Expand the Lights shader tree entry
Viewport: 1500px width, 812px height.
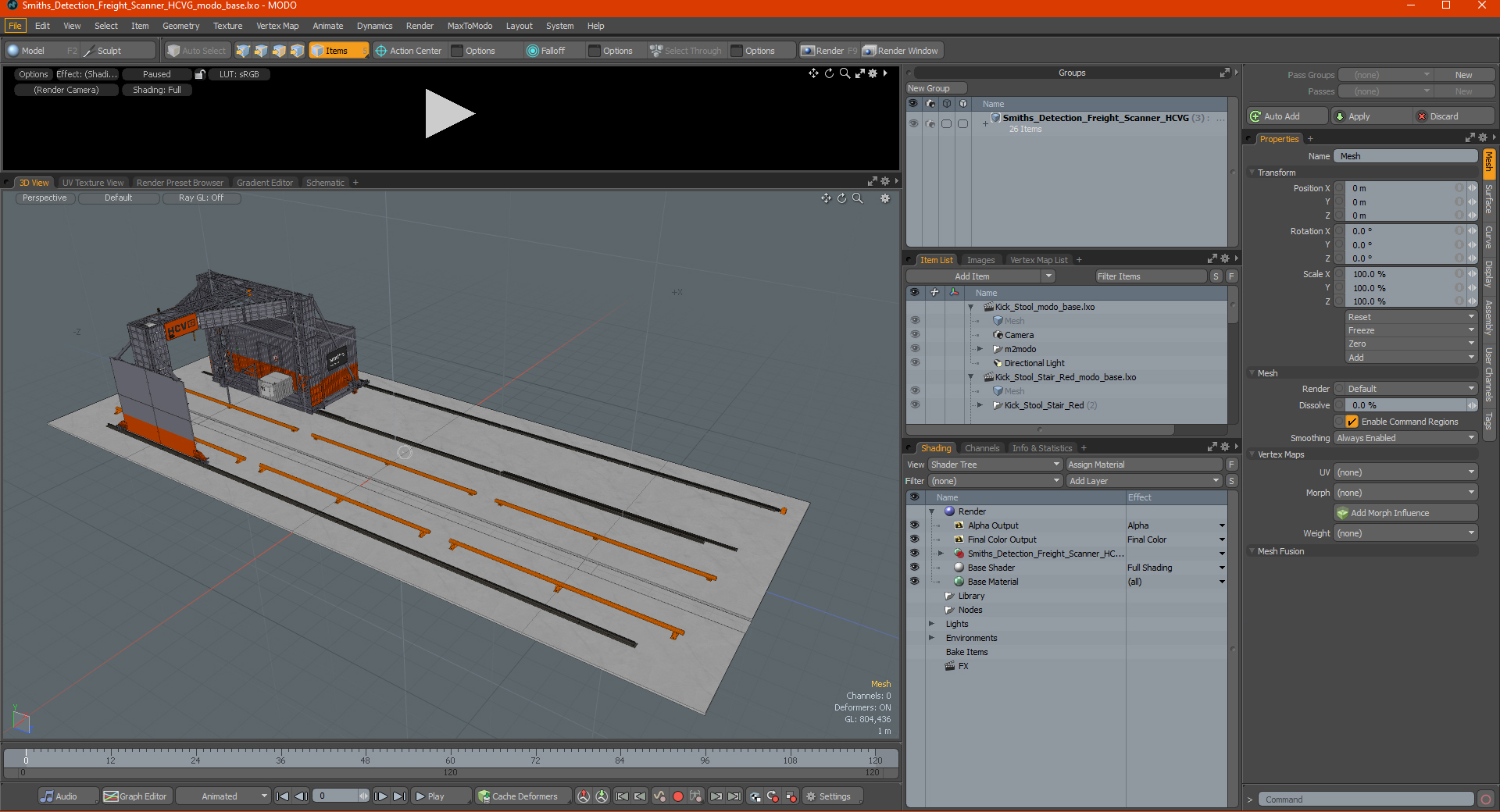(x=931, y=624)
